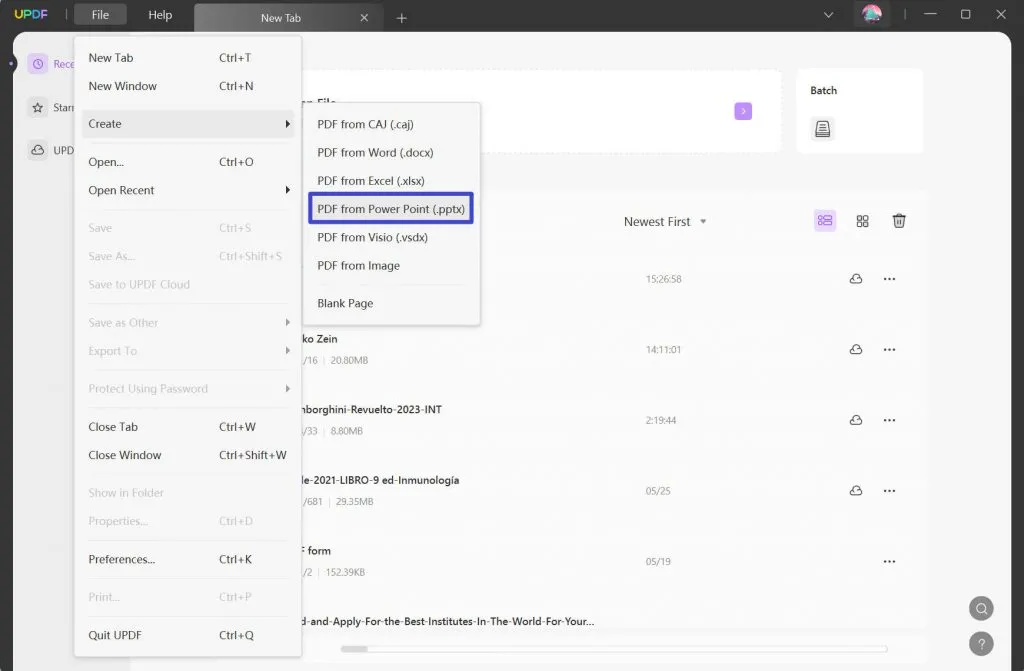Switch to grid view layout
Screen dimensions: 1024x671
[862, 221]
